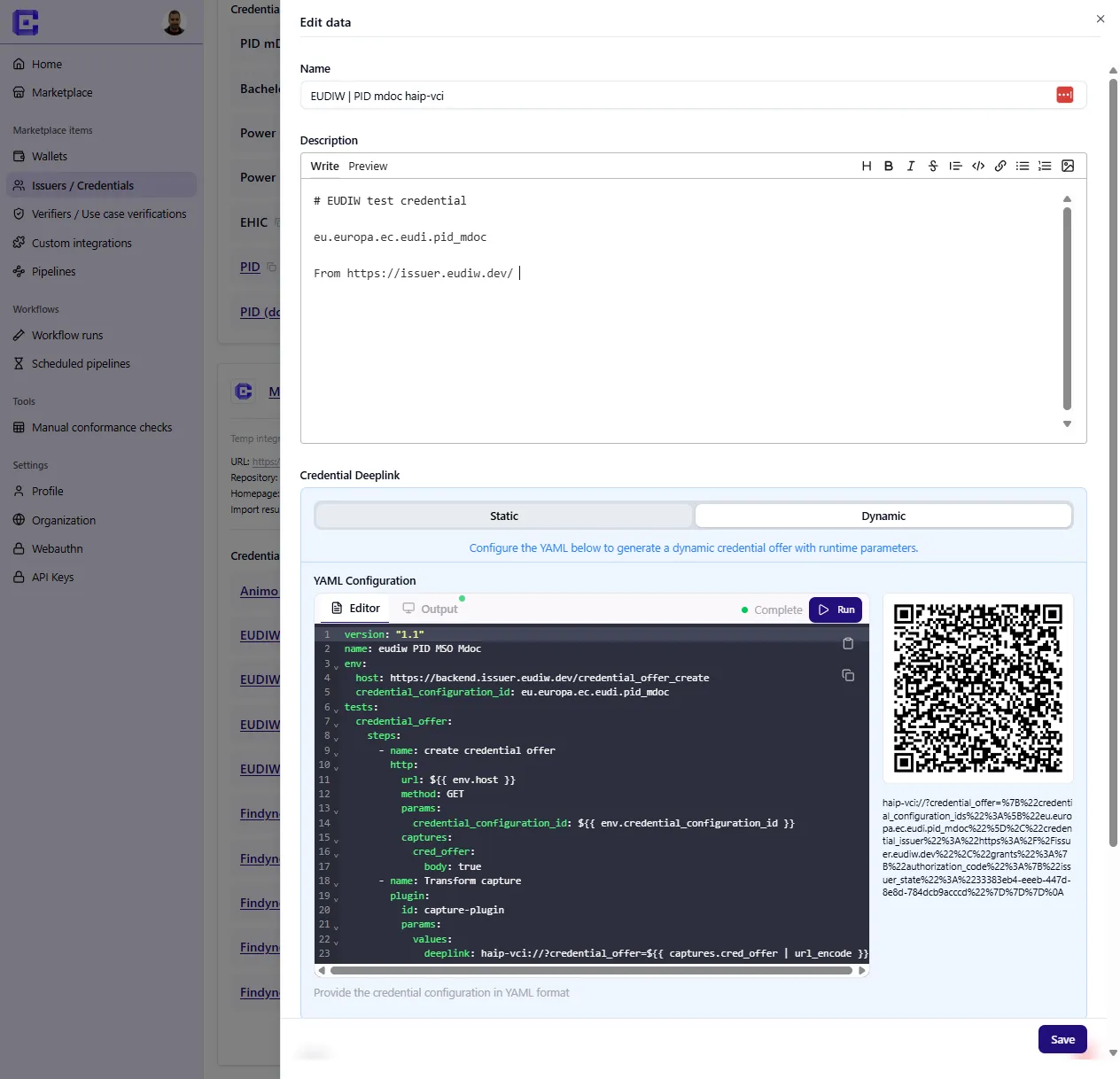1120x1079 pixels.
Task: Insert a hyperlink with the link icon
Action: point(1000,166)
